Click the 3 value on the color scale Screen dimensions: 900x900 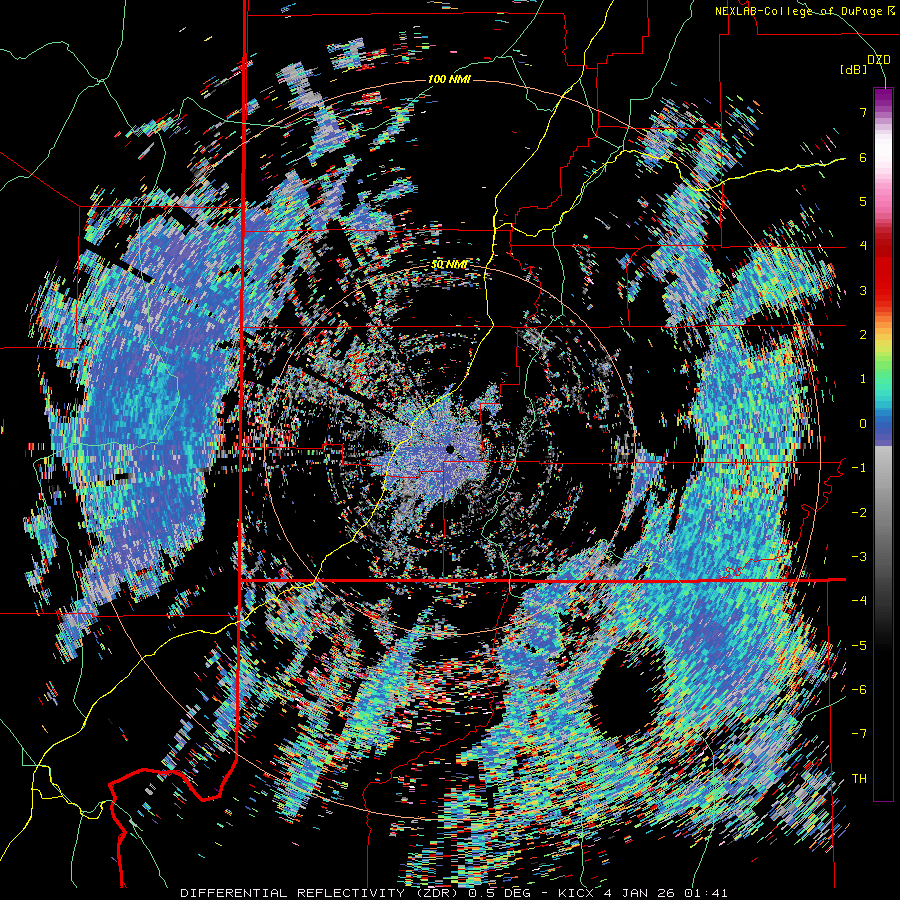click(x=863, y=290)
